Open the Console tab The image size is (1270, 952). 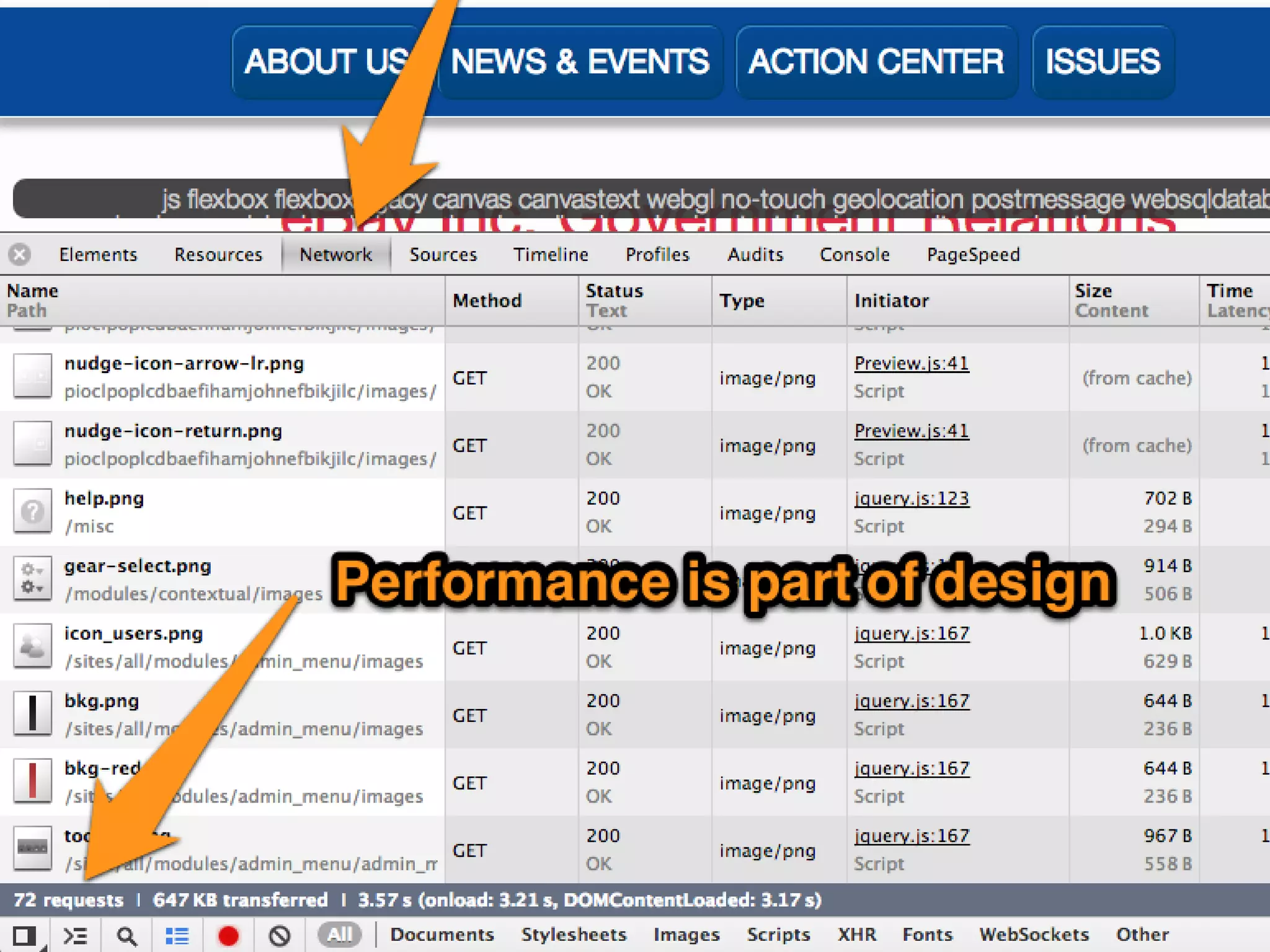point(855,255)
